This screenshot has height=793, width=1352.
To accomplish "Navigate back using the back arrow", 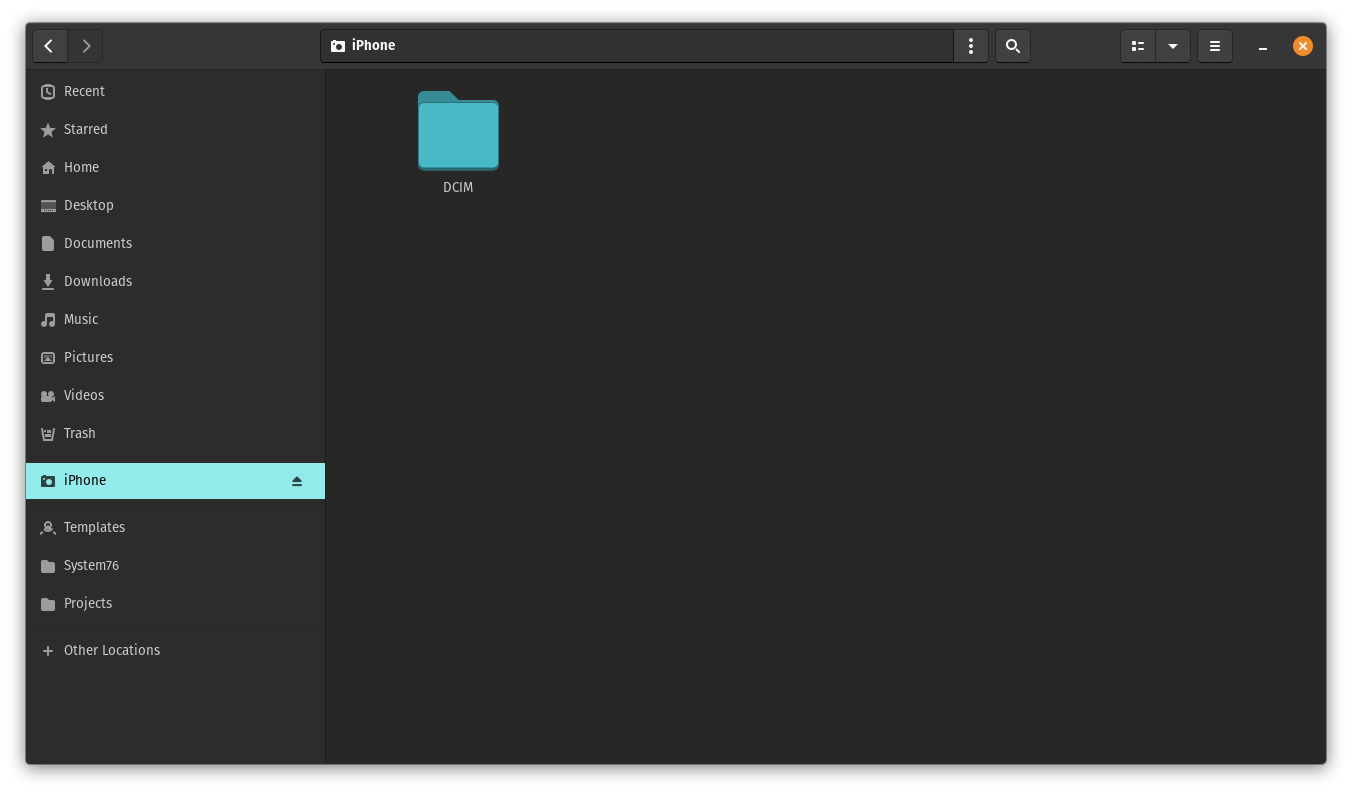I will pos(49,45).
